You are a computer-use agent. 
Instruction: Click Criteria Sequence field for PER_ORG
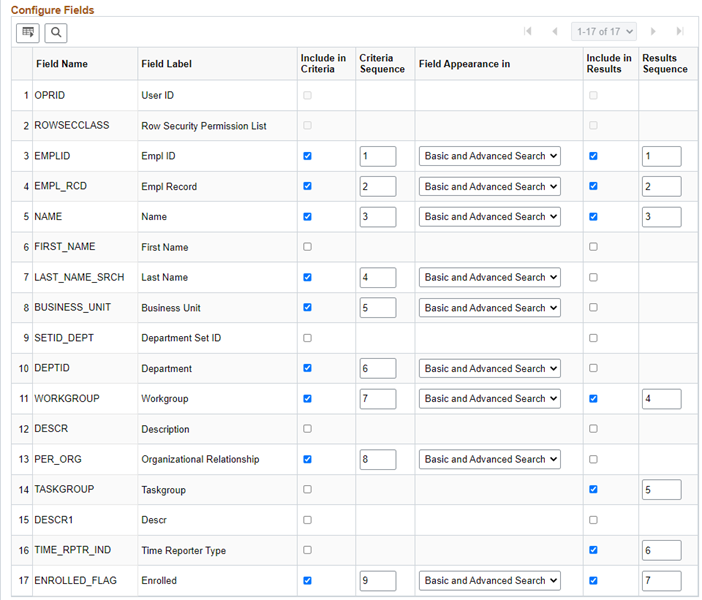(377, 460)
